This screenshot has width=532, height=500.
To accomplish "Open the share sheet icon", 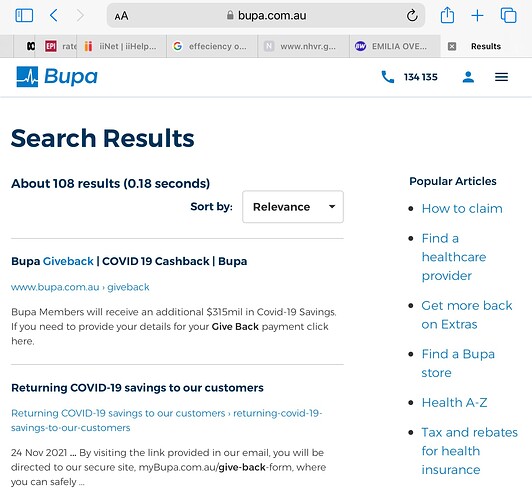I will [x=447, y=15].
